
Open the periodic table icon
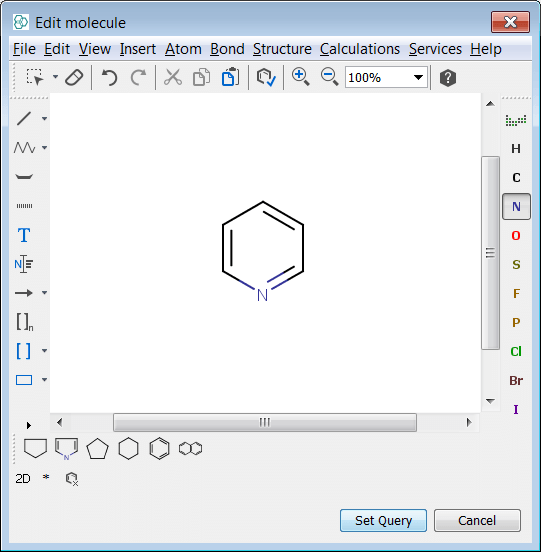(x=516, y=120)
